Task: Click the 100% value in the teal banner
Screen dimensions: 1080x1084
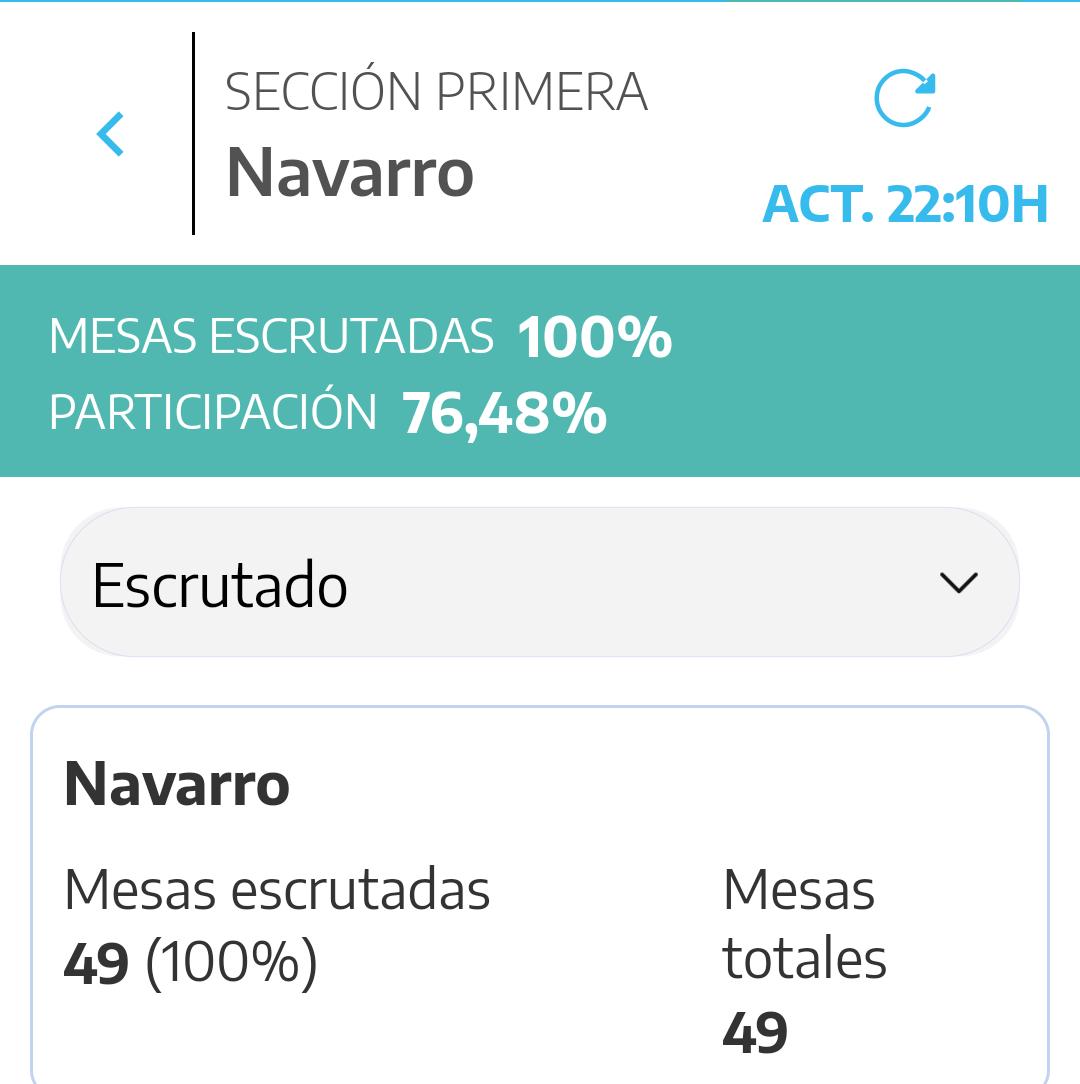Action: (594, 337)
